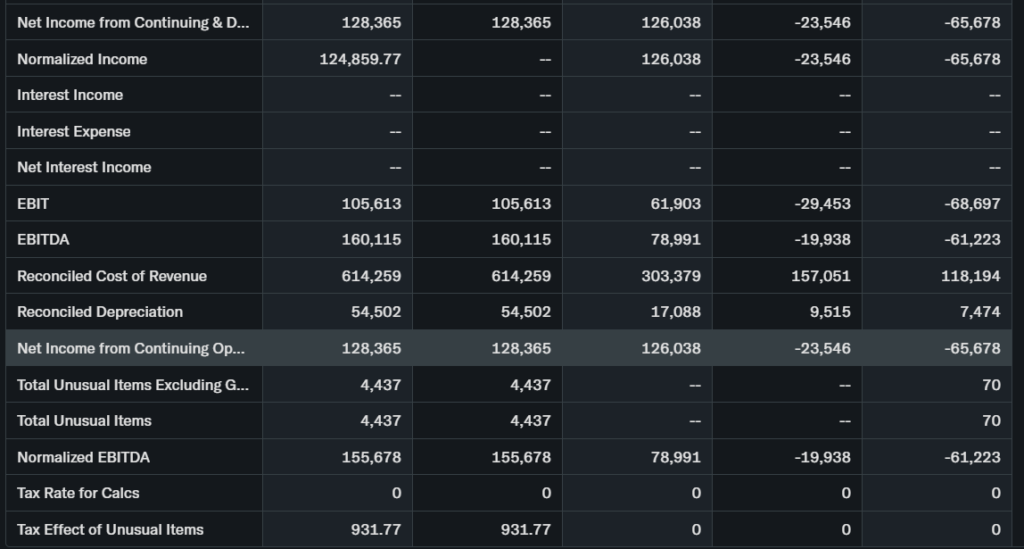
Task: Select the Net Interest Income row label
Action: (x=84, y=167)
